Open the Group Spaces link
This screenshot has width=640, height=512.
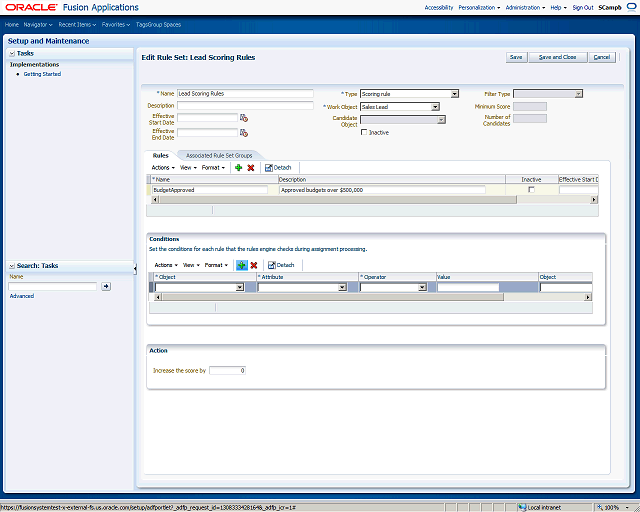(166, 24)
